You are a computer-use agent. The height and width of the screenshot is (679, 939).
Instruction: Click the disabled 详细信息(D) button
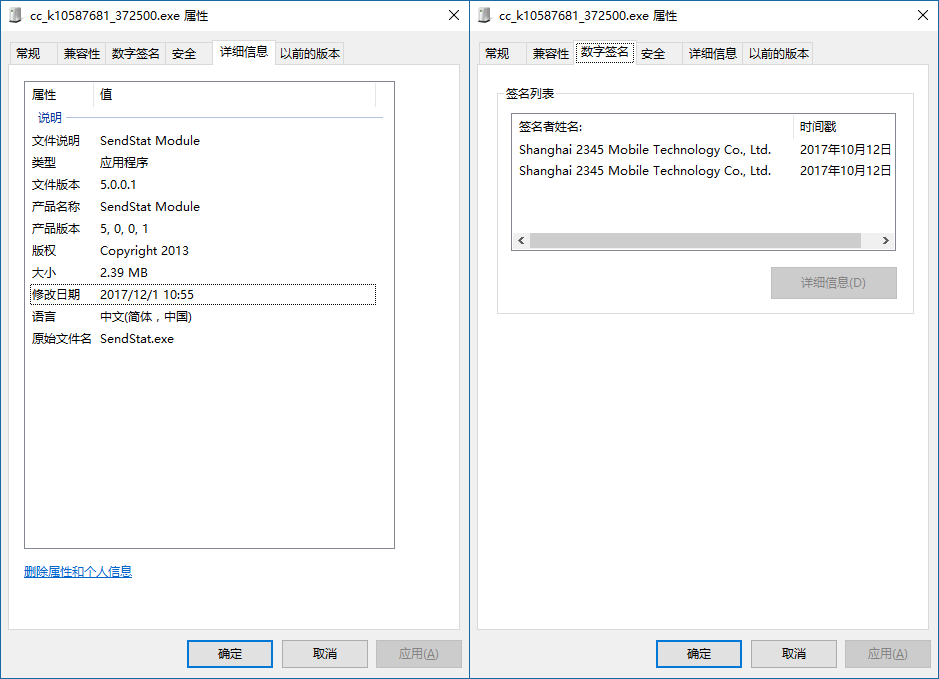833,283
